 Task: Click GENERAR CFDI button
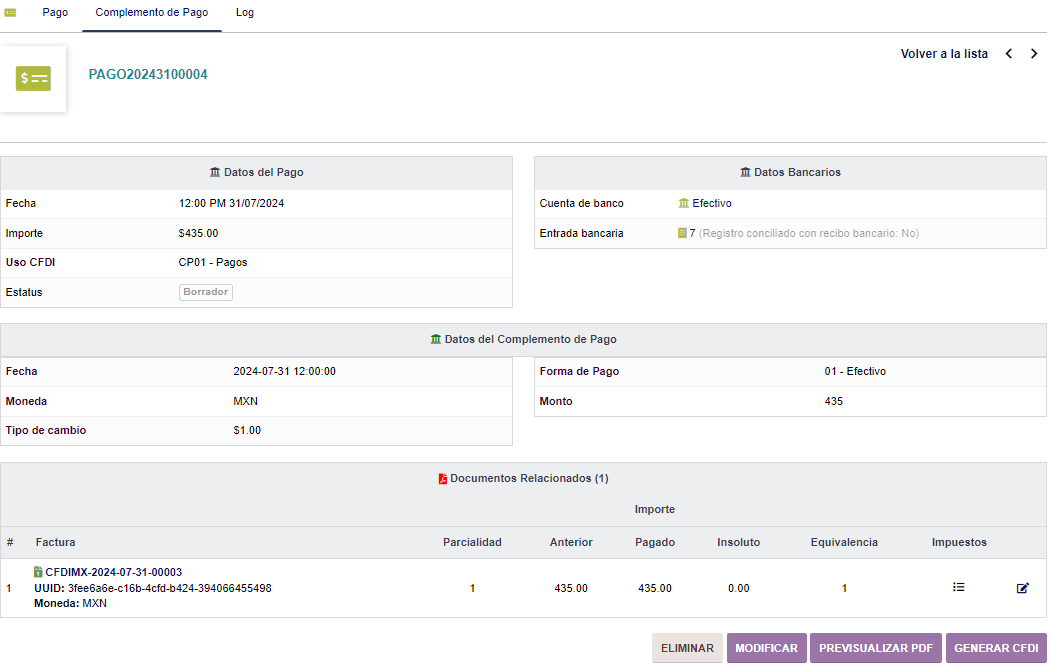click(x=996, y=648)
